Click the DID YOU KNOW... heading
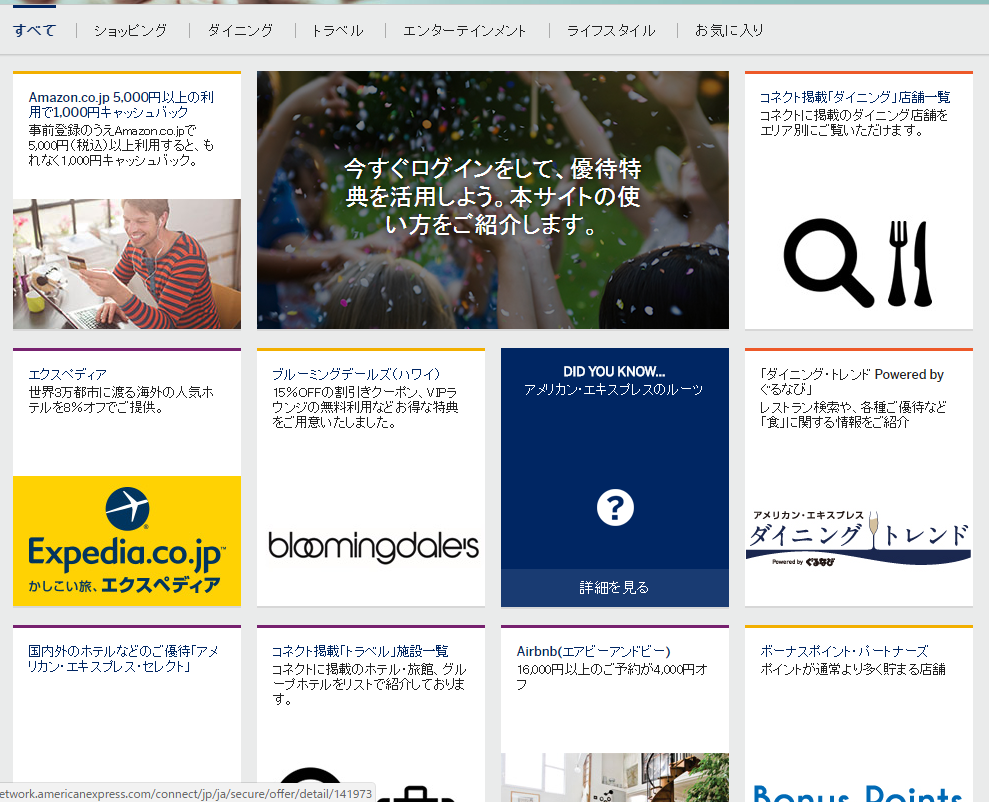This screenshot has width=989, height=802. (x=614, y=372)
